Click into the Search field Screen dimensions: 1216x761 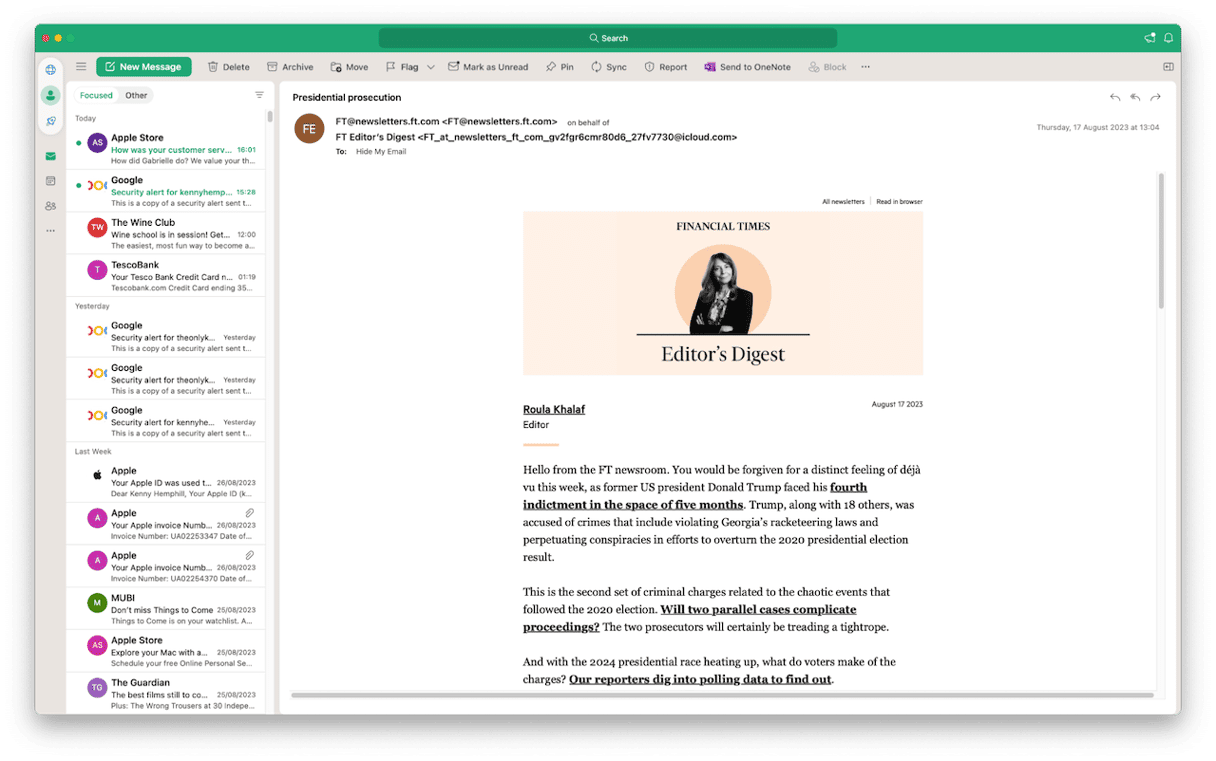point(608,38)
